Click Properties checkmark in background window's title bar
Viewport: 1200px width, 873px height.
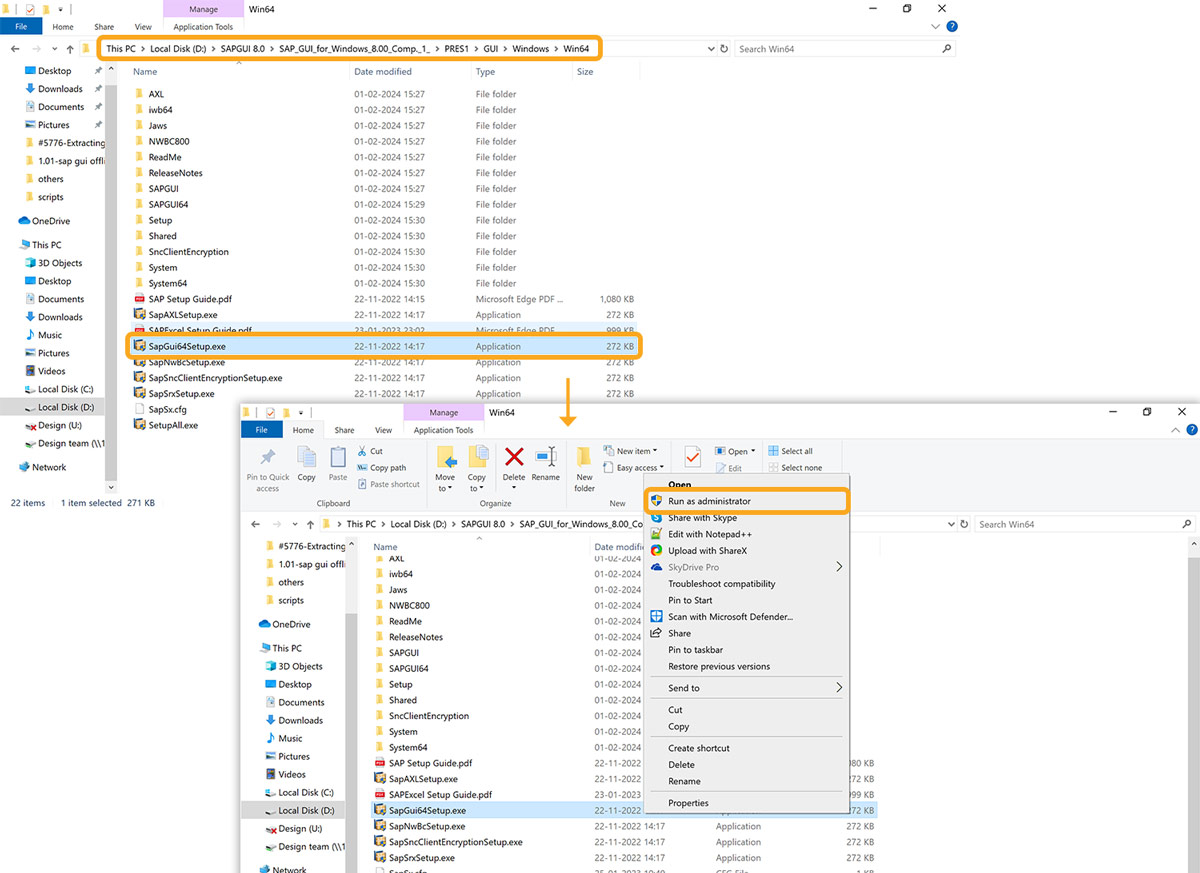[29, 8]
